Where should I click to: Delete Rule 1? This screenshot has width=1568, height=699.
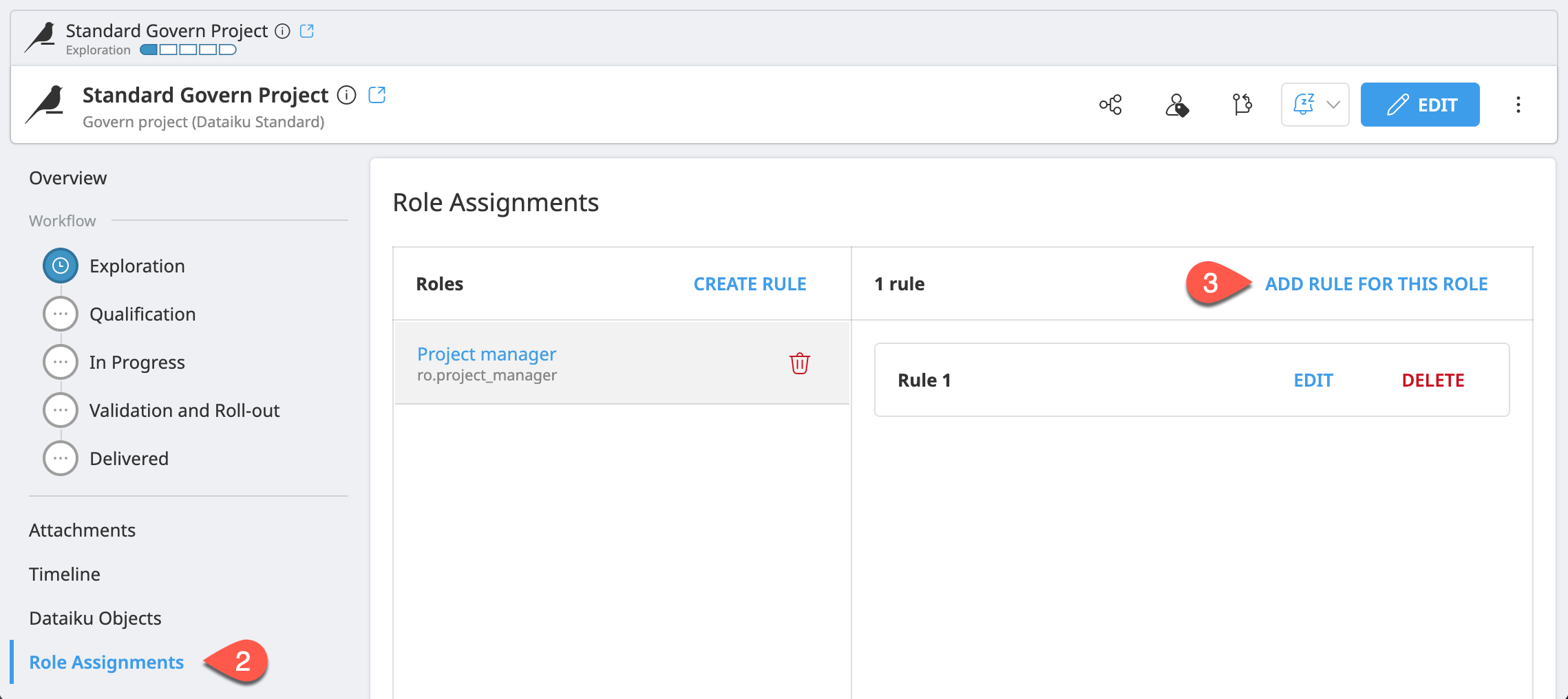pyautogui.click(x=1433, y=380)
